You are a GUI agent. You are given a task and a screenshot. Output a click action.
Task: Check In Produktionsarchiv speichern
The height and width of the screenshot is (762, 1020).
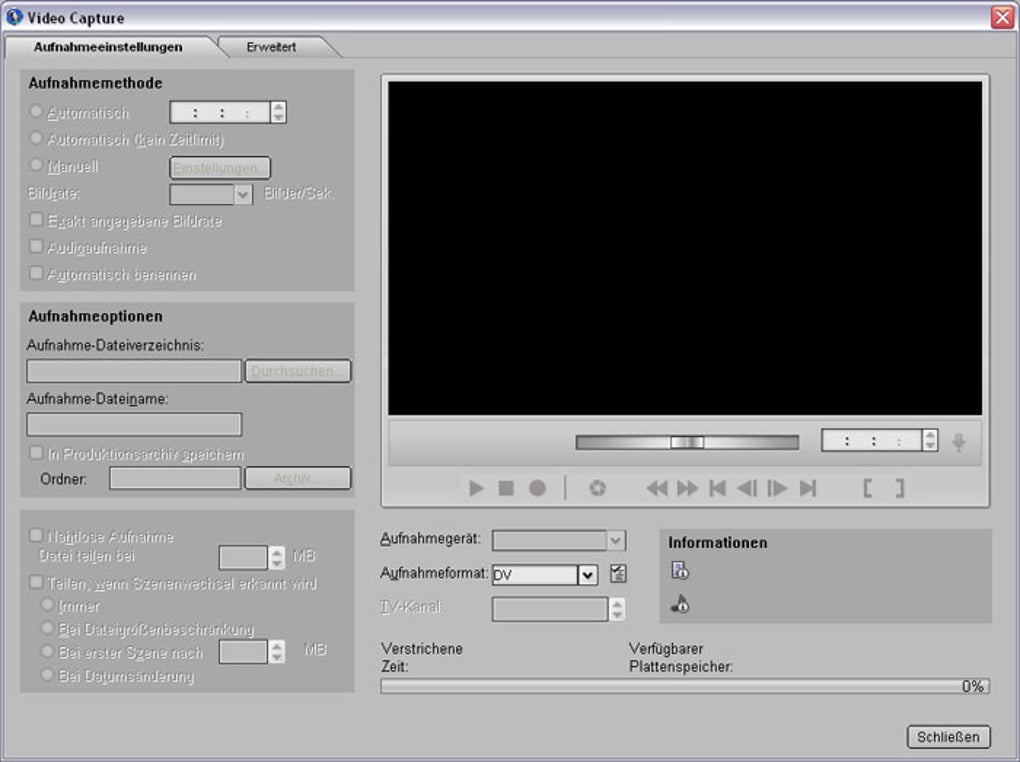click(34, 452)
